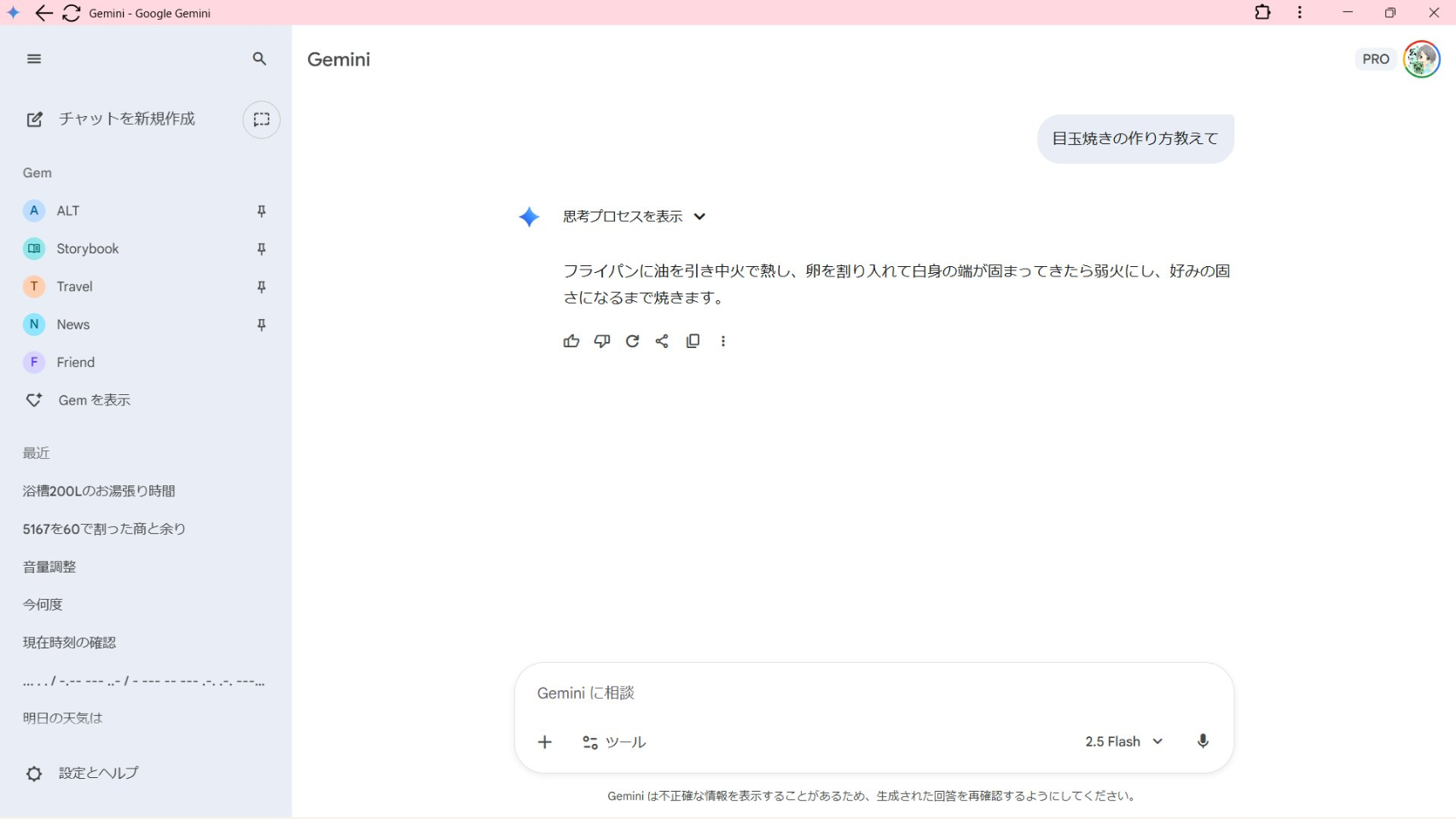The image size is (1456, 819).
Task: Open recent chat 浴槽200Lのお湯張り時間
Action: (99, 491)
